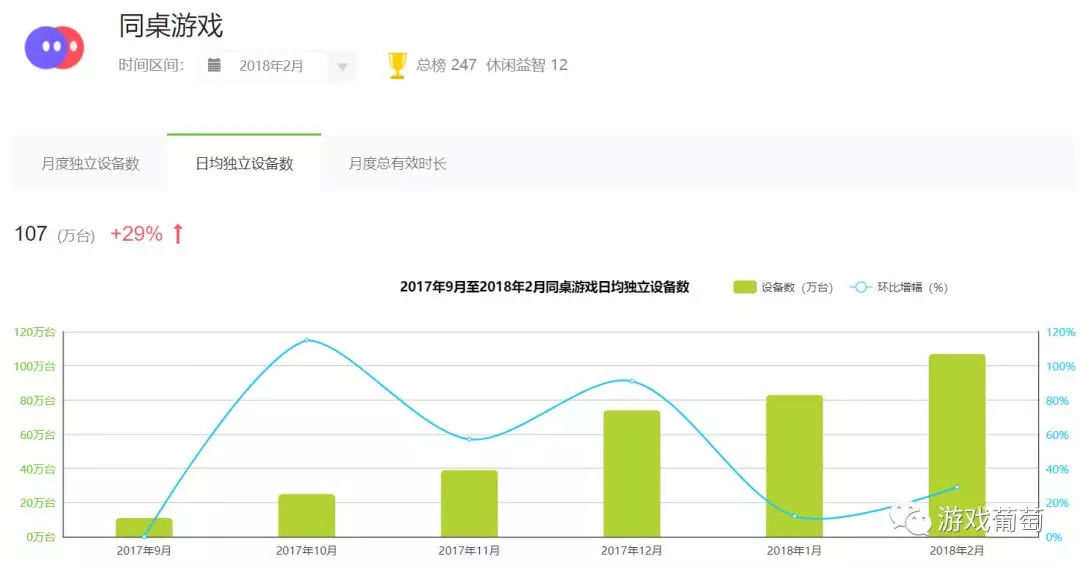
Task: Click the 2018年2月 axis label
Action: pyautogui.click(x=957, y=551)
